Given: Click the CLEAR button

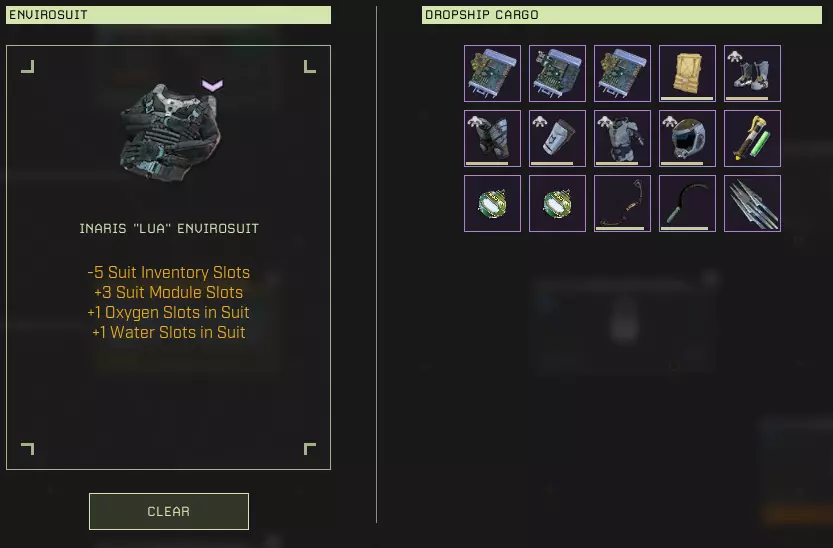Looking at the screenshot, I should point(169,511).
